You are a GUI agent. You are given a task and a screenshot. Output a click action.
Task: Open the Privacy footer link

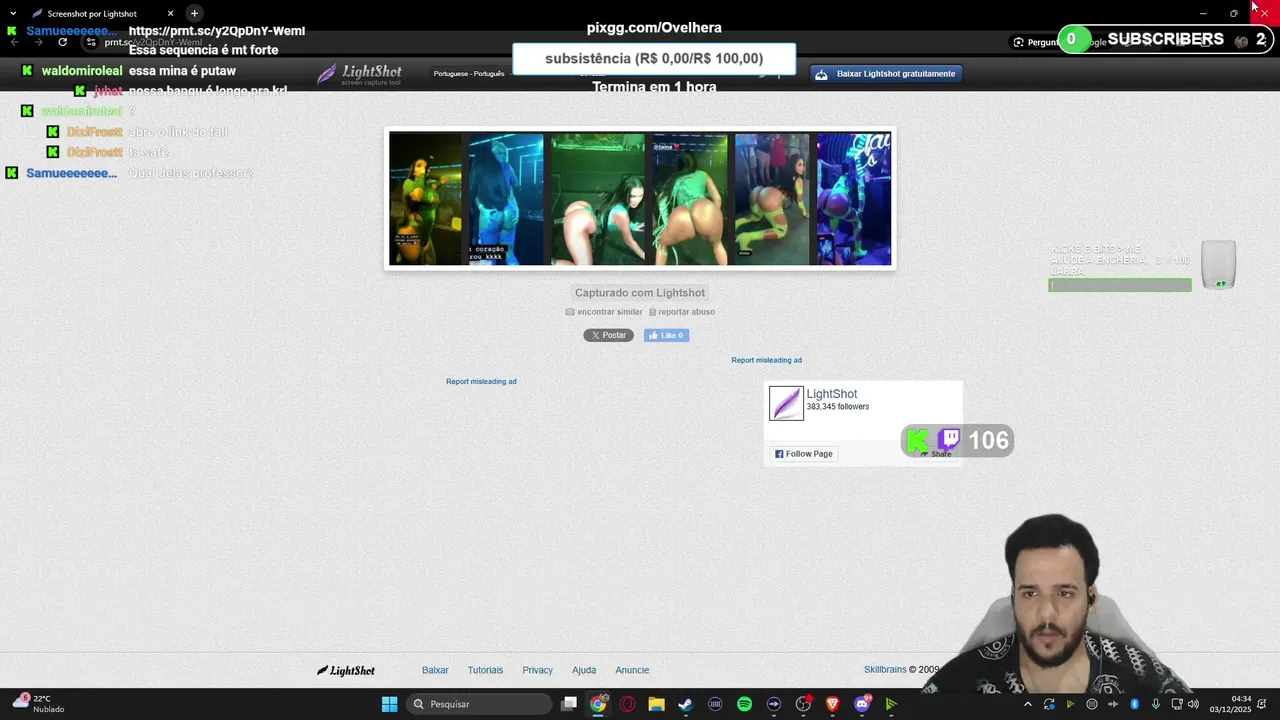pos(537,670)
